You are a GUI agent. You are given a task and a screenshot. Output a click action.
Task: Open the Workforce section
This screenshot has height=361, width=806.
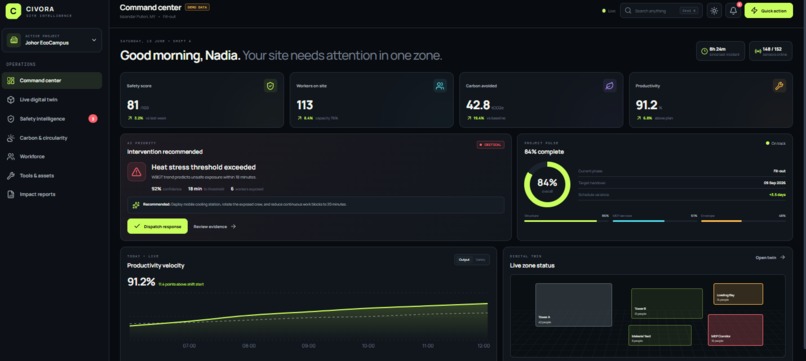(x=52, y=156)
